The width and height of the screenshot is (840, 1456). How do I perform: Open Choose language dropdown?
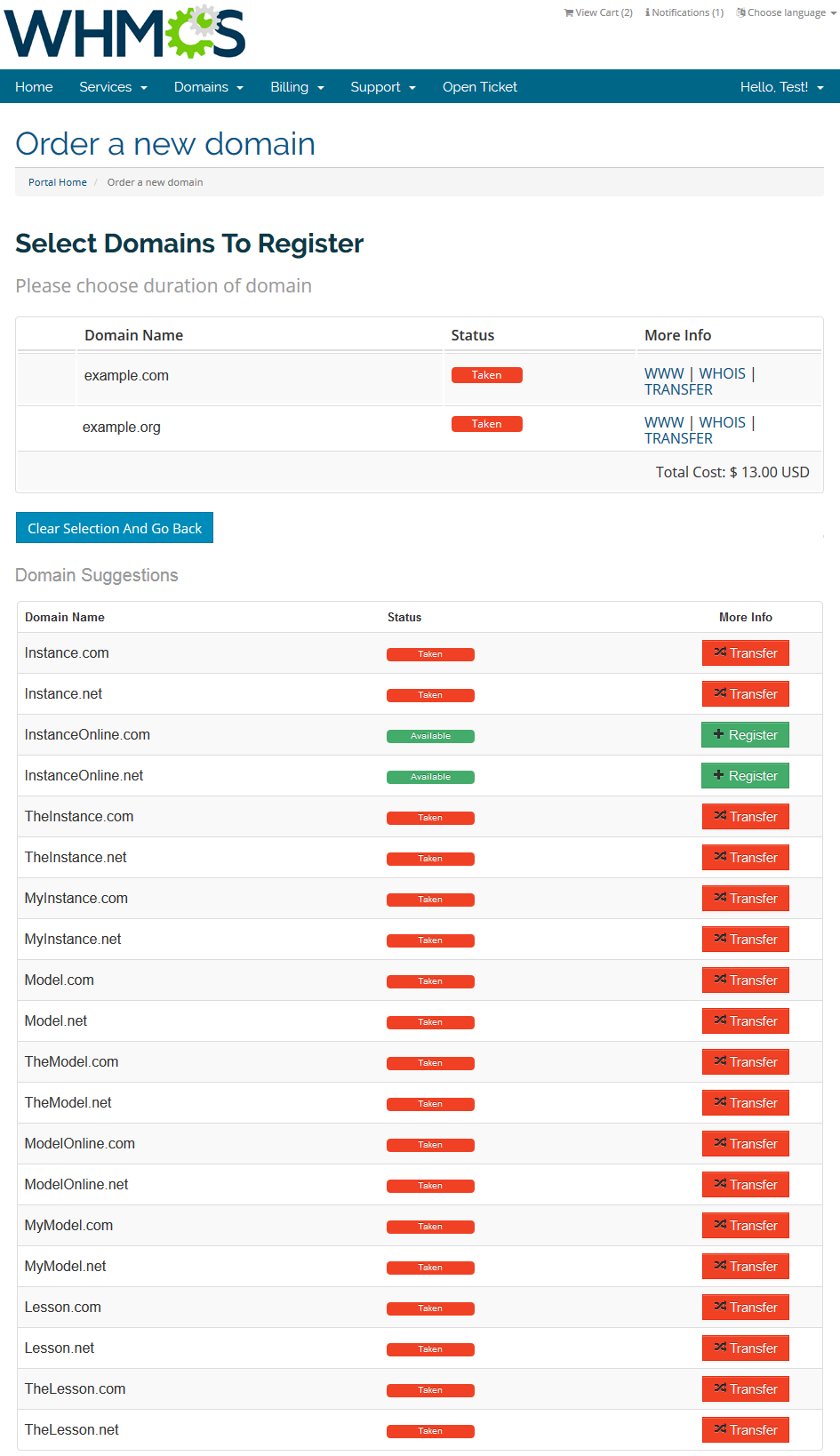(787, 12)
